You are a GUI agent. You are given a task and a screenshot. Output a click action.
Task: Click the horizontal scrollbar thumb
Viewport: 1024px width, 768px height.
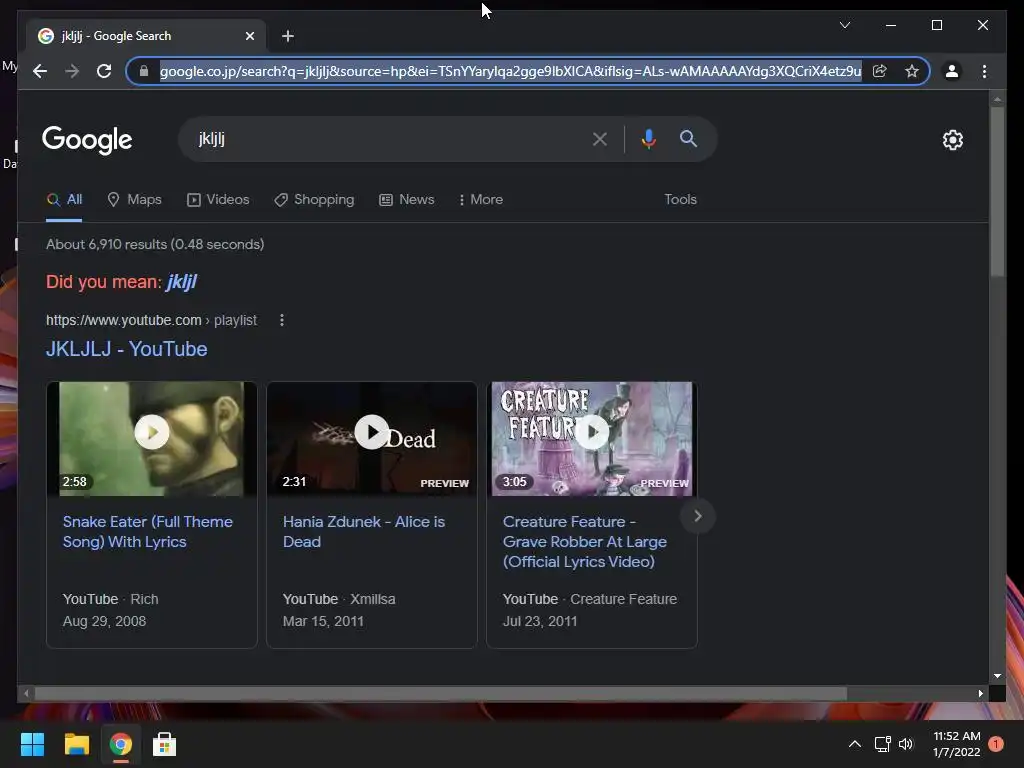441,694
